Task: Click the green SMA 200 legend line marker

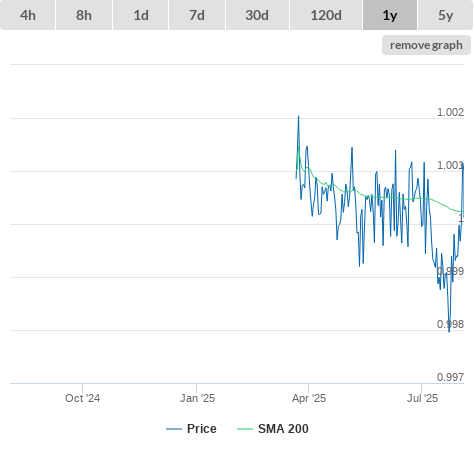Action: tap(245, 429)
